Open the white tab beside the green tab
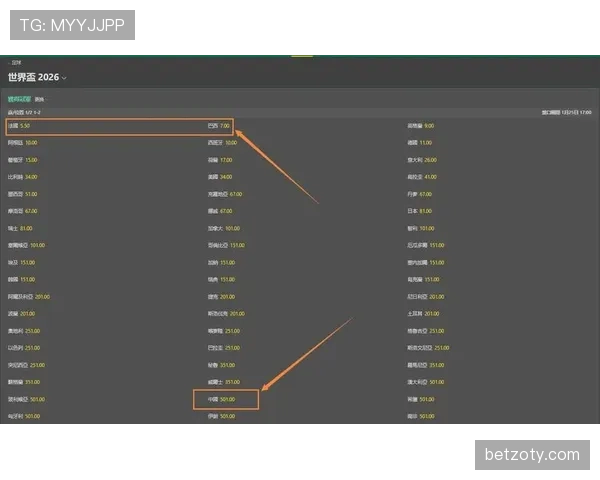This screenshot has width=600, height=480. 39,100
